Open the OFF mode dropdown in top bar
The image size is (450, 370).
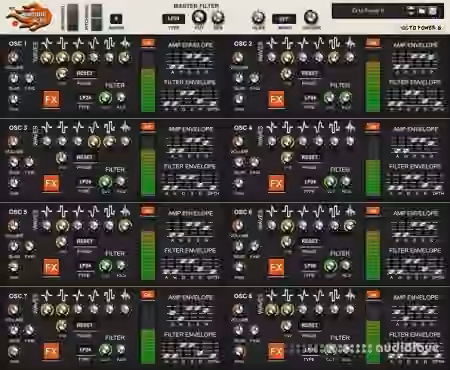[284, 19]
